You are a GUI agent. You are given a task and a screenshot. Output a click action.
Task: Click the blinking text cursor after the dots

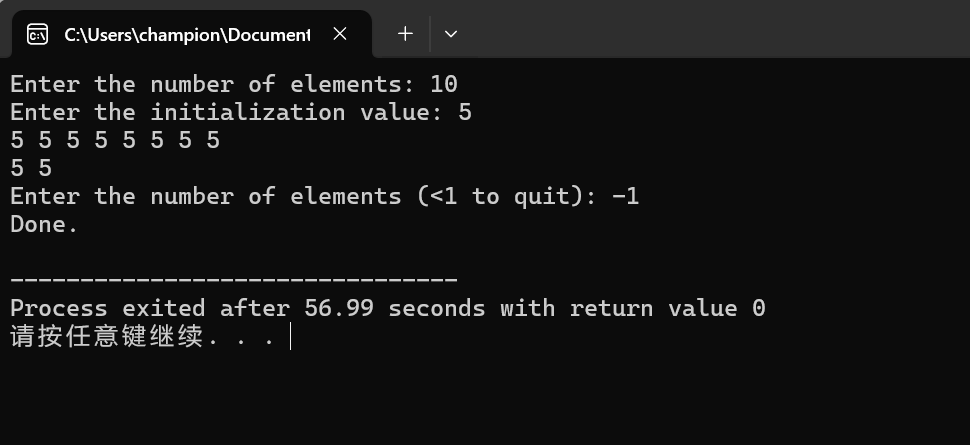pos(290,337)
